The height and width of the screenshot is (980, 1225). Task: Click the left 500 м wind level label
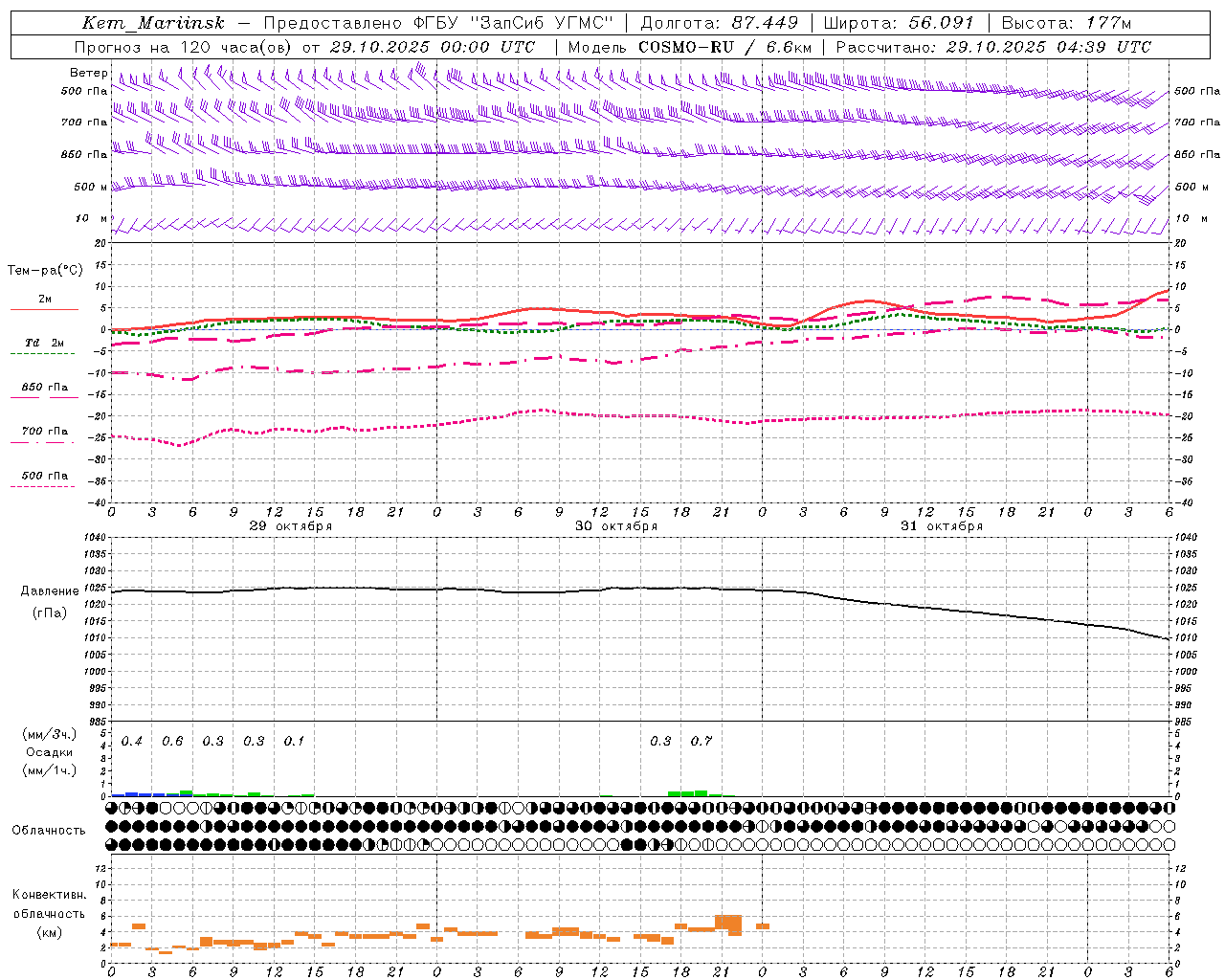click(92, 187)
